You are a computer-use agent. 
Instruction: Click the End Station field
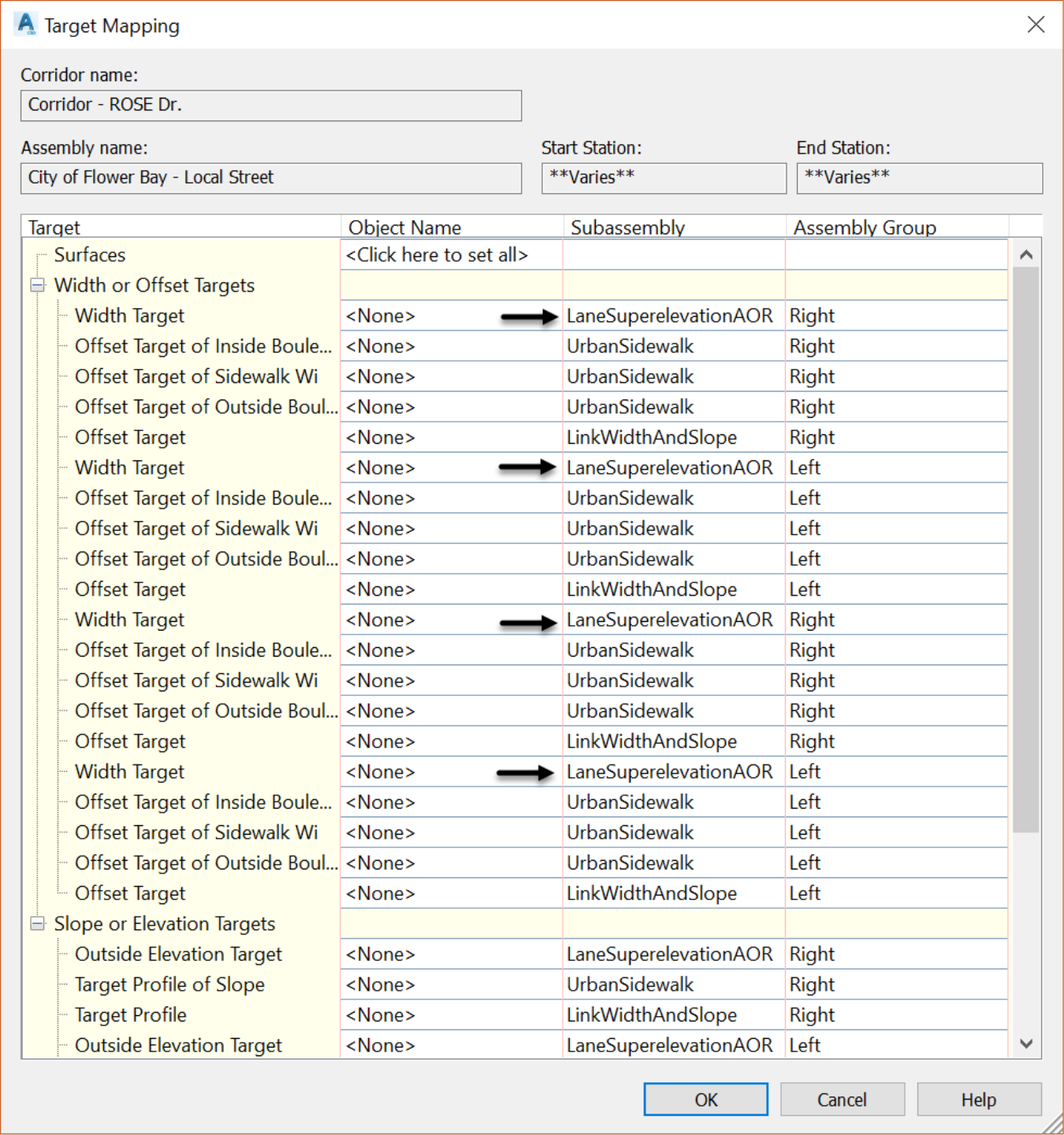(x=920, y=177)
